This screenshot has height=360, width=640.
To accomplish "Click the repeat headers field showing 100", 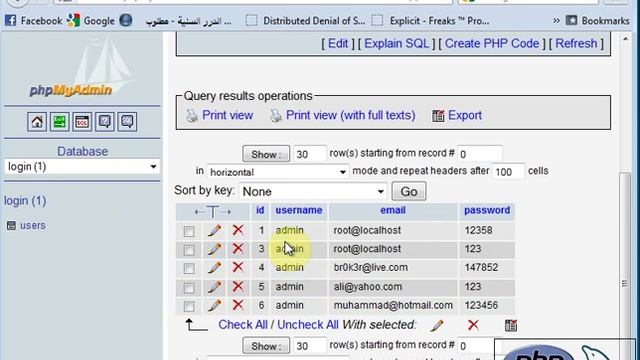I will 508,171.
